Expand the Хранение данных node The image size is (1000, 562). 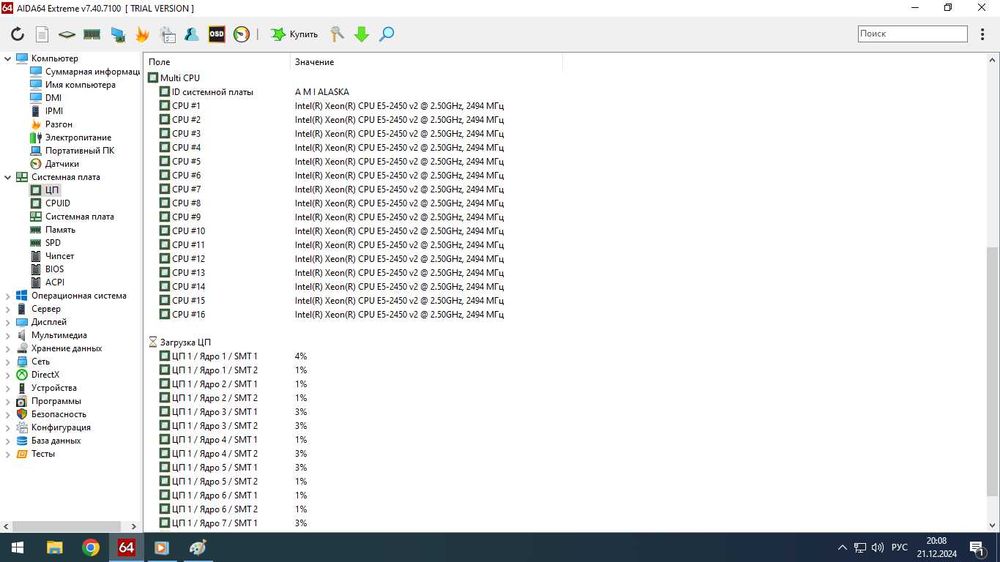pos(8,349)
